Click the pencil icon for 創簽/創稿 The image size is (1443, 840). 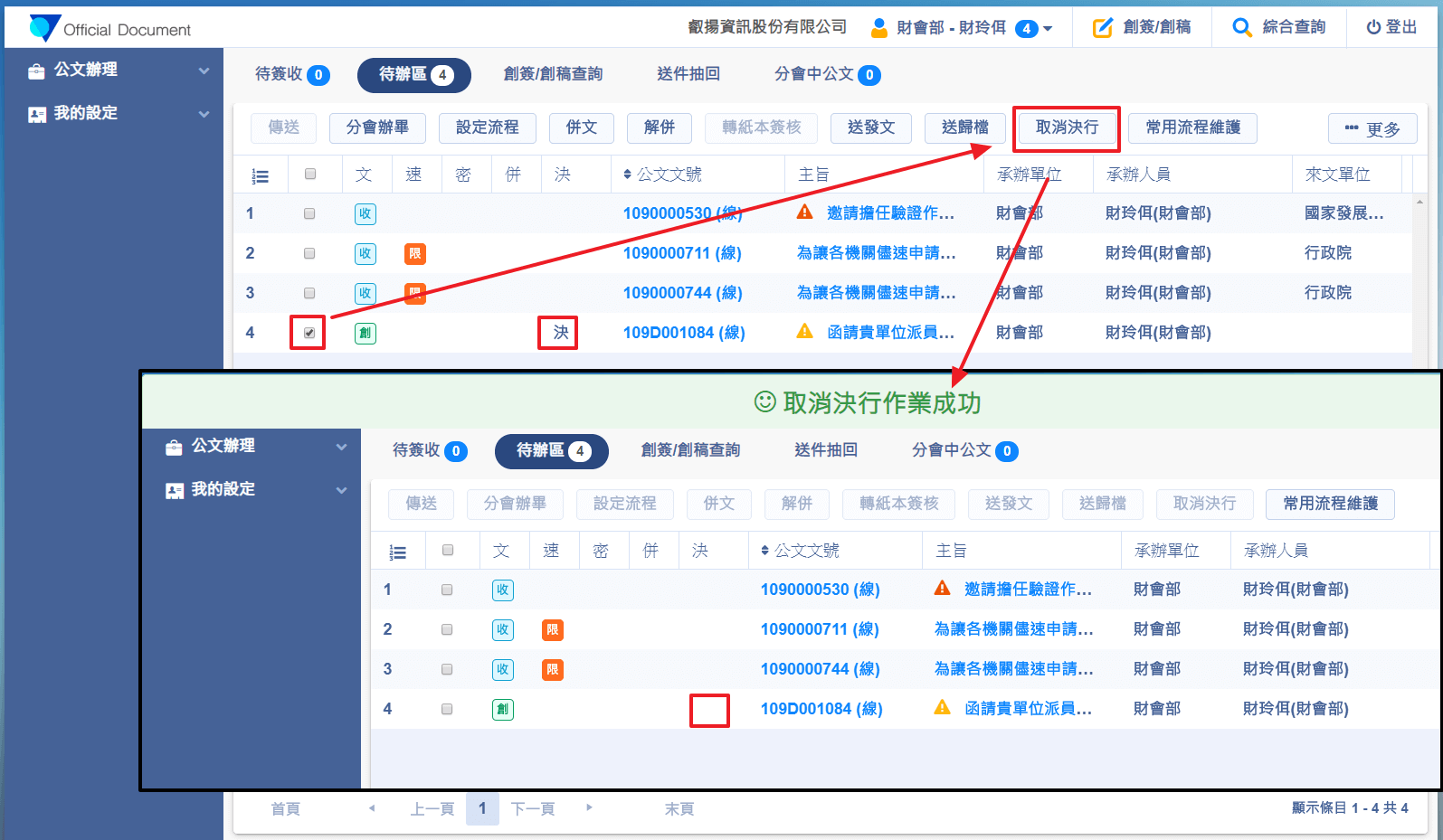[1102, 28]
